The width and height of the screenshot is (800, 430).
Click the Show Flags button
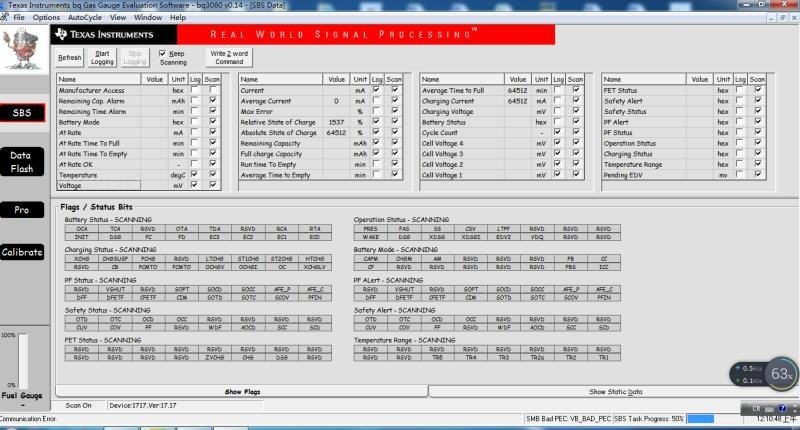pyautogui.click(x=242, y=392)
